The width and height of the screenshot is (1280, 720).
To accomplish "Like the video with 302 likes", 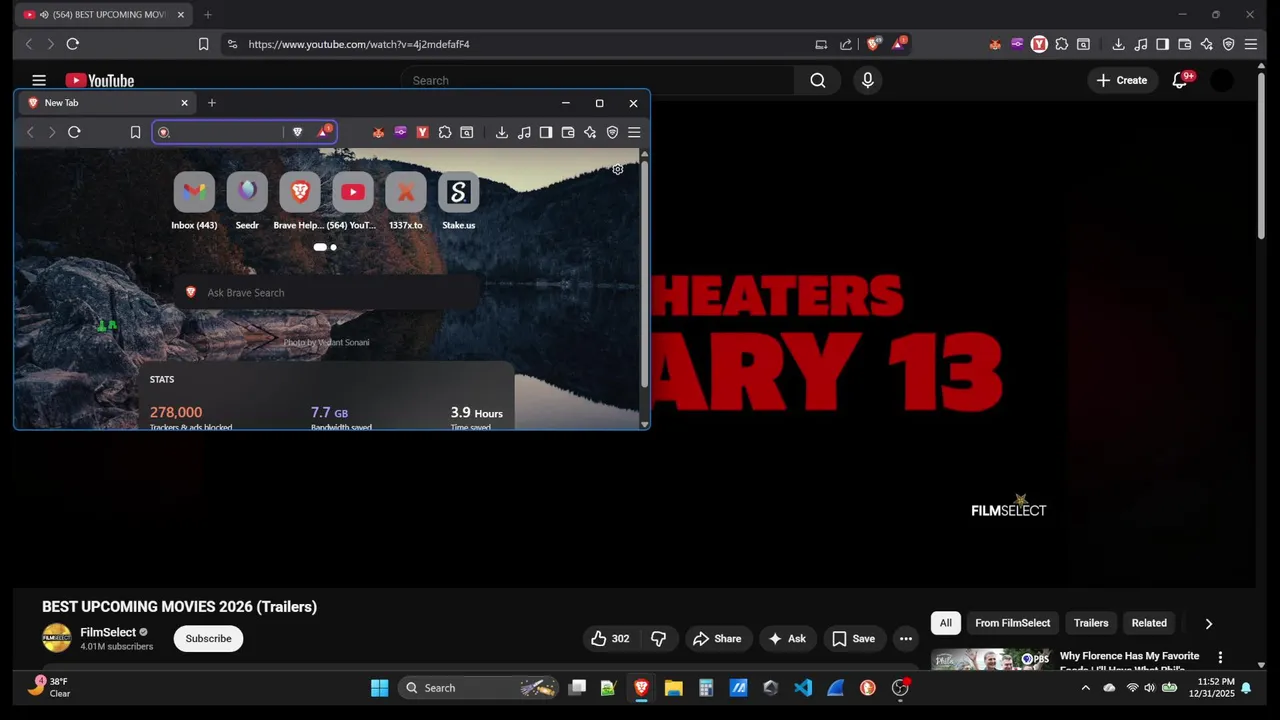I will pos(610,639).
